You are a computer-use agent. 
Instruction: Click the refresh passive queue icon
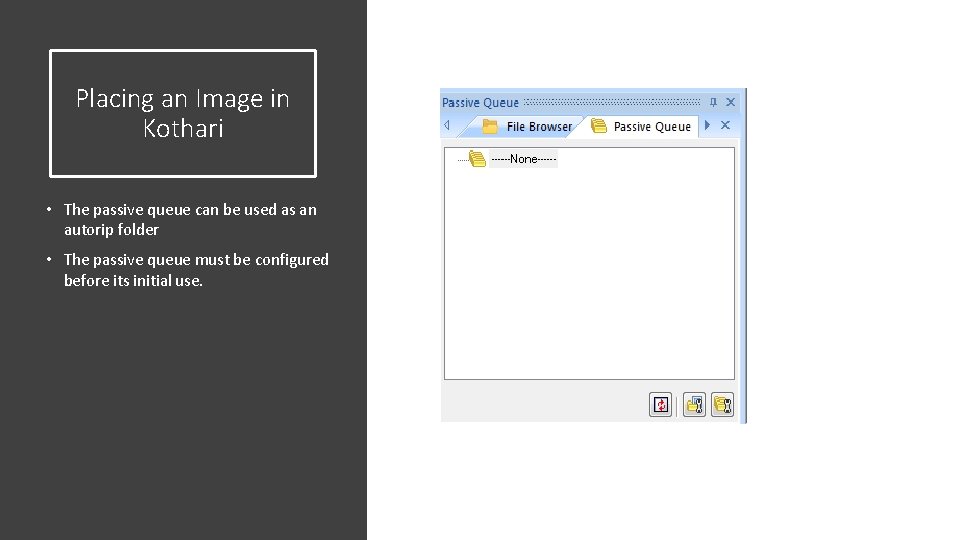660,405
